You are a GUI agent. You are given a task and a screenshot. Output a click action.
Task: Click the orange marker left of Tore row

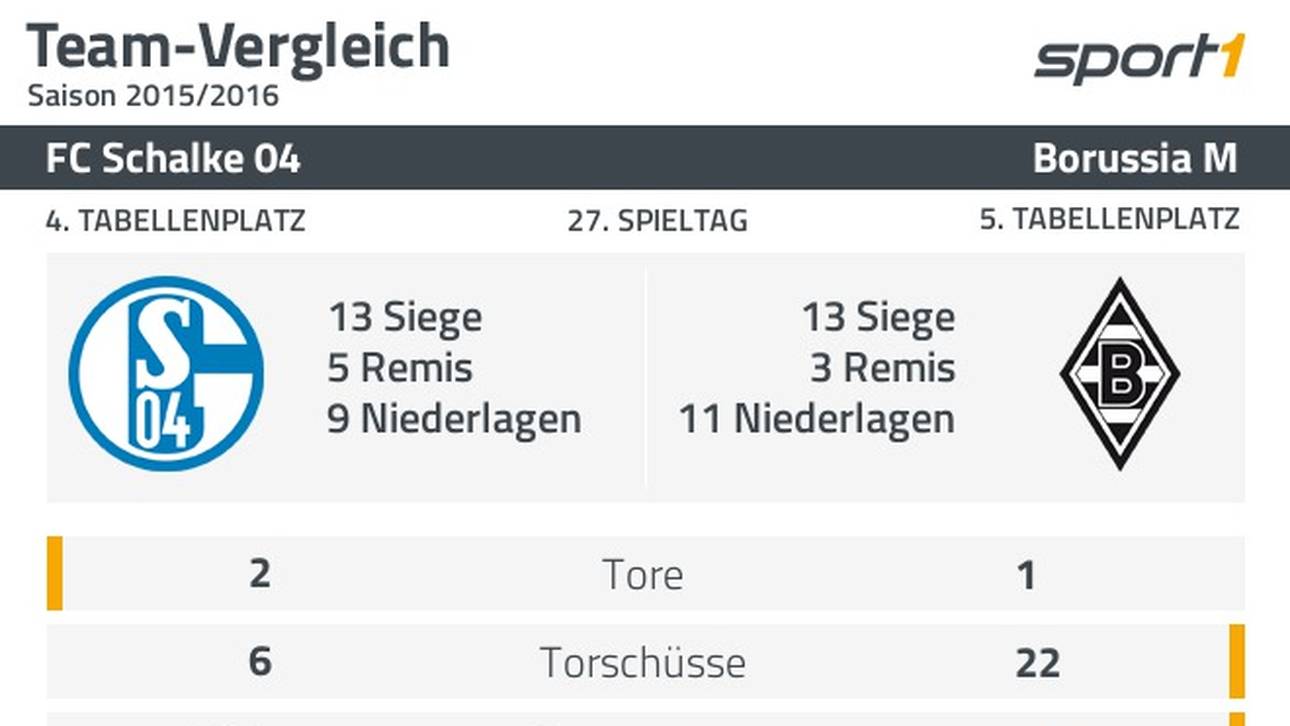click(x=55, y=573)
